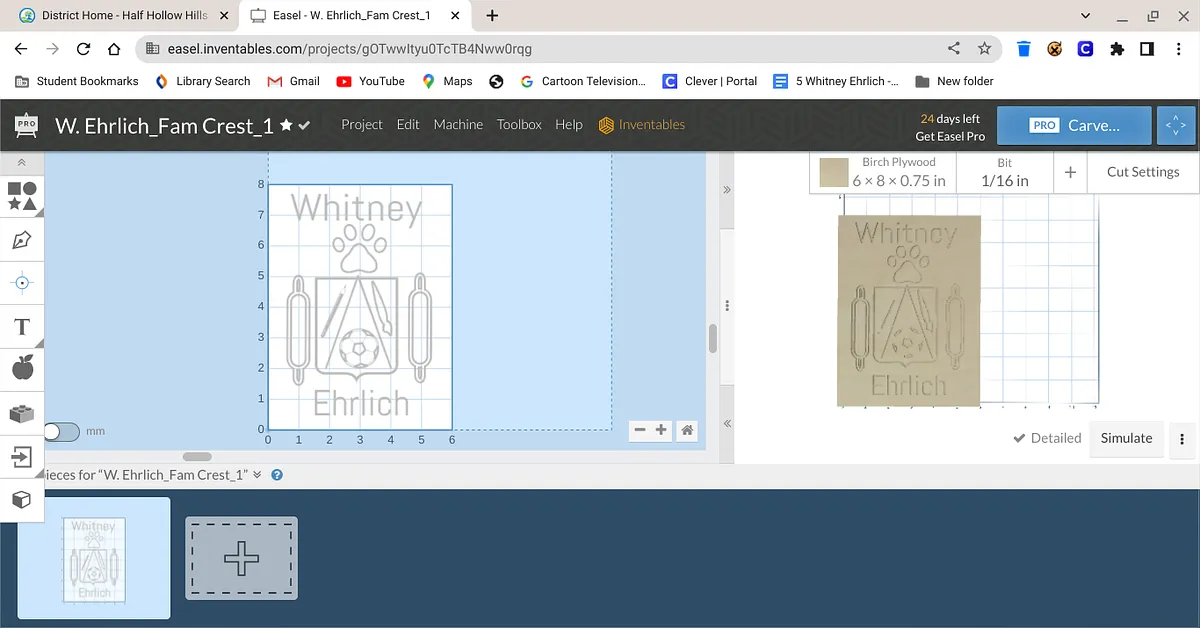Open Birch Plywood material settings
1200x628 pixels.
point(882,172)
